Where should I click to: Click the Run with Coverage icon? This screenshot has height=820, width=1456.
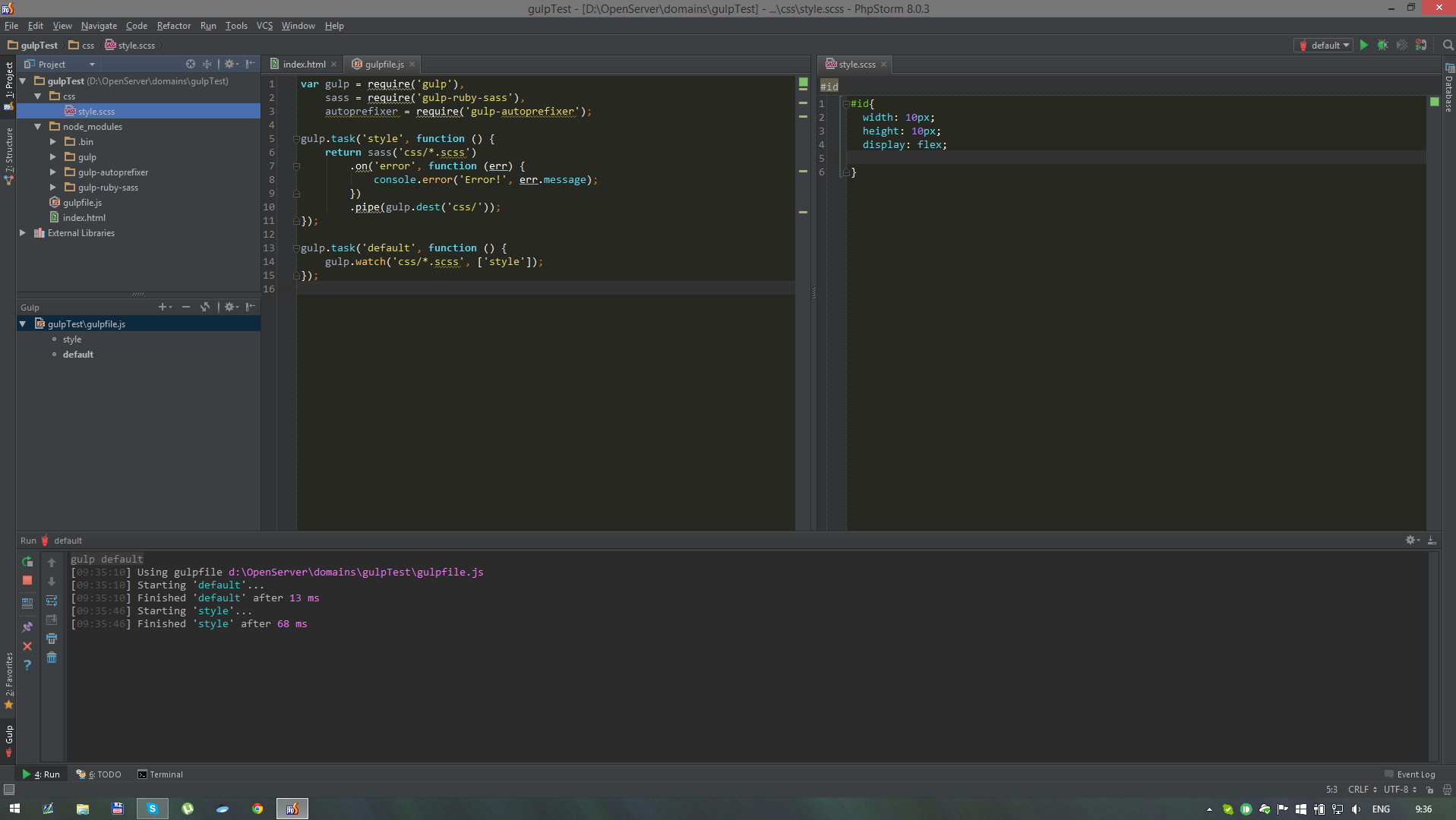[x=1401, y=46]
